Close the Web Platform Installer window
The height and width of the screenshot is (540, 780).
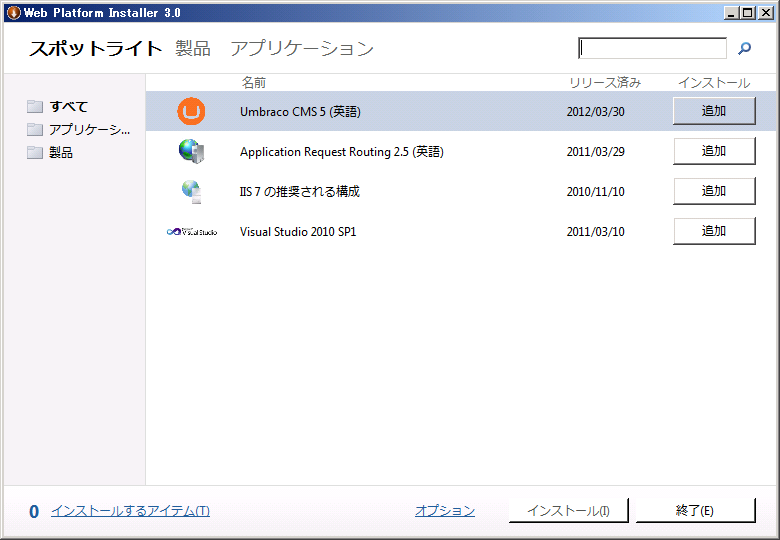click(x=766, y=13)
